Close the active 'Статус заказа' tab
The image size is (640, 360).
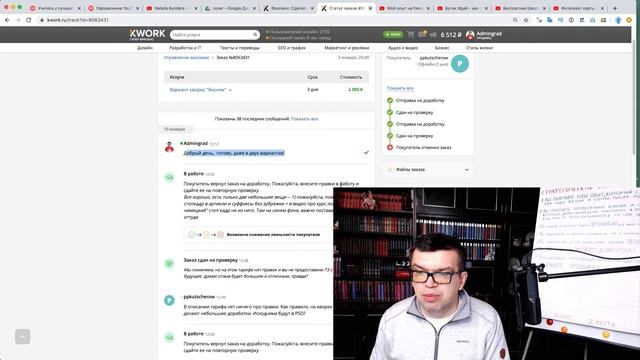(370, 8)
